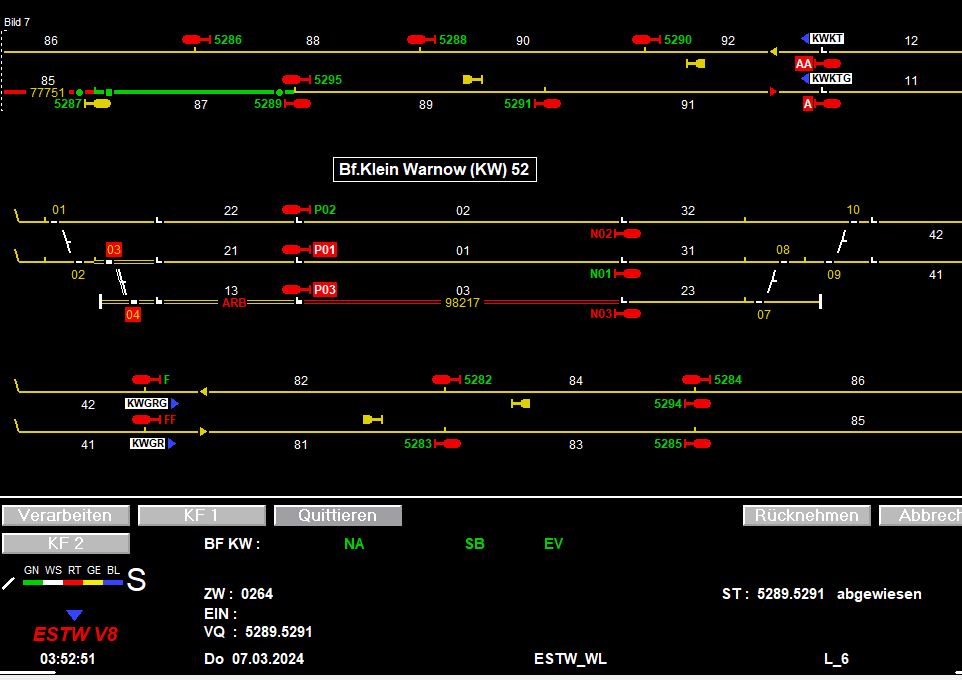Click the ARB marker on track 13
This screenshot has height=680, width=962.
pyautogui.click(x=234, y=303)
